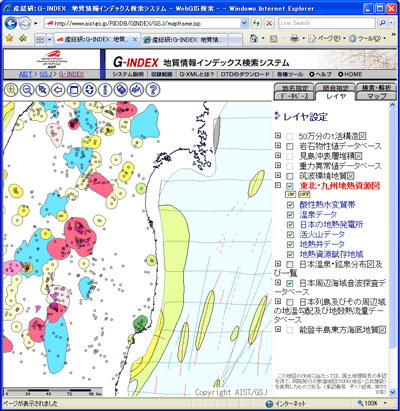The image size is (400, 411).
Task: Click the browser Forward arrow button
Action: [x=24, y=23]
